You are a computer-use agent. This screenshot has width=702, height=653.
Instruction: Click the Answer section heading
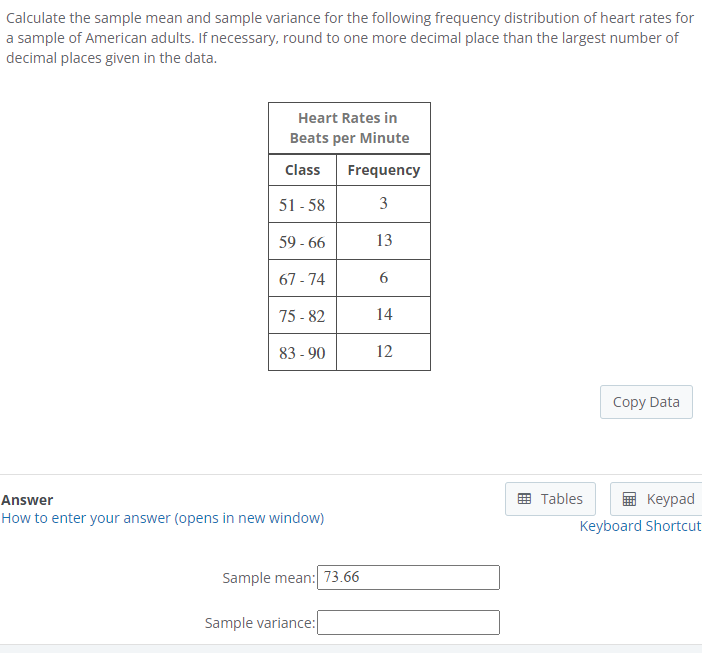tap(27, 500)
